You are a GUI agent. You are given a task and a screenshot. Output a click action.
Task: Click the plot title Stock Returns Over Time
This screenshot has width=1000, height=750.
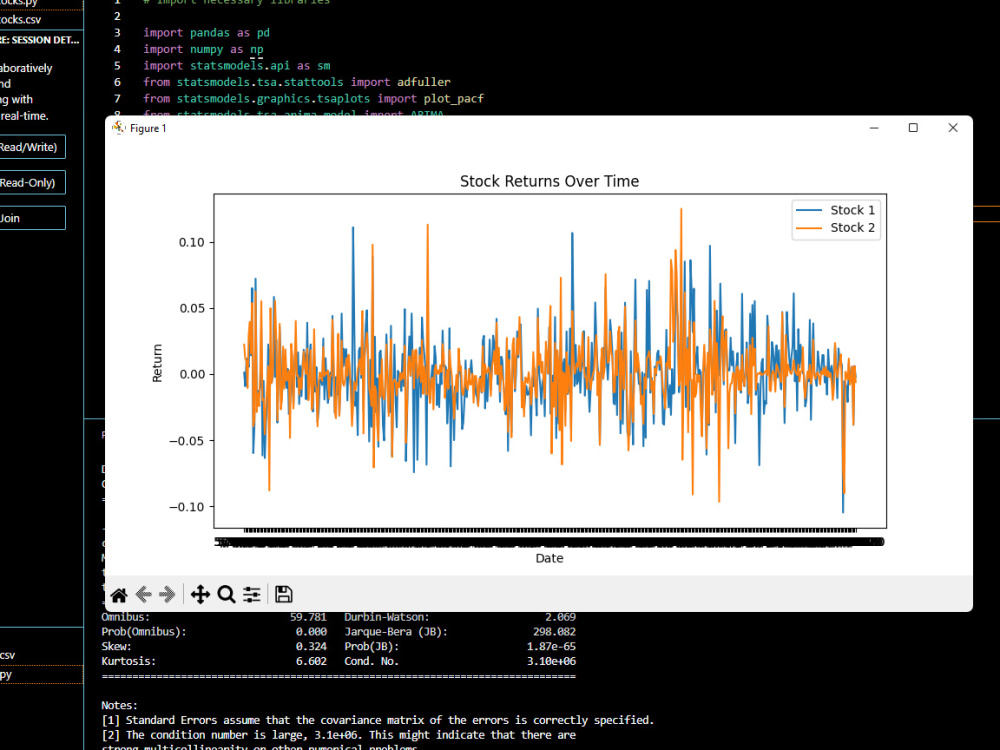(550, 181)
